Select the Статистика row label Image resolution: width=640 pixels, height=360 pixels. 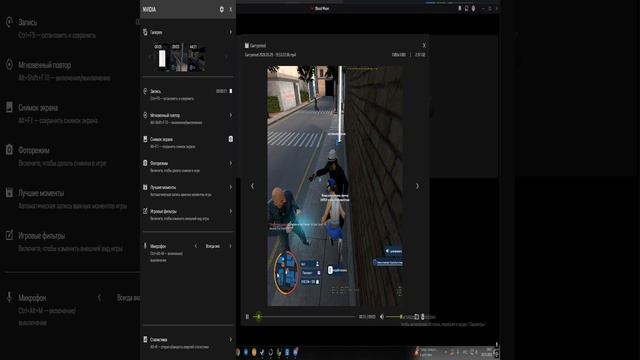pos(158,340)
